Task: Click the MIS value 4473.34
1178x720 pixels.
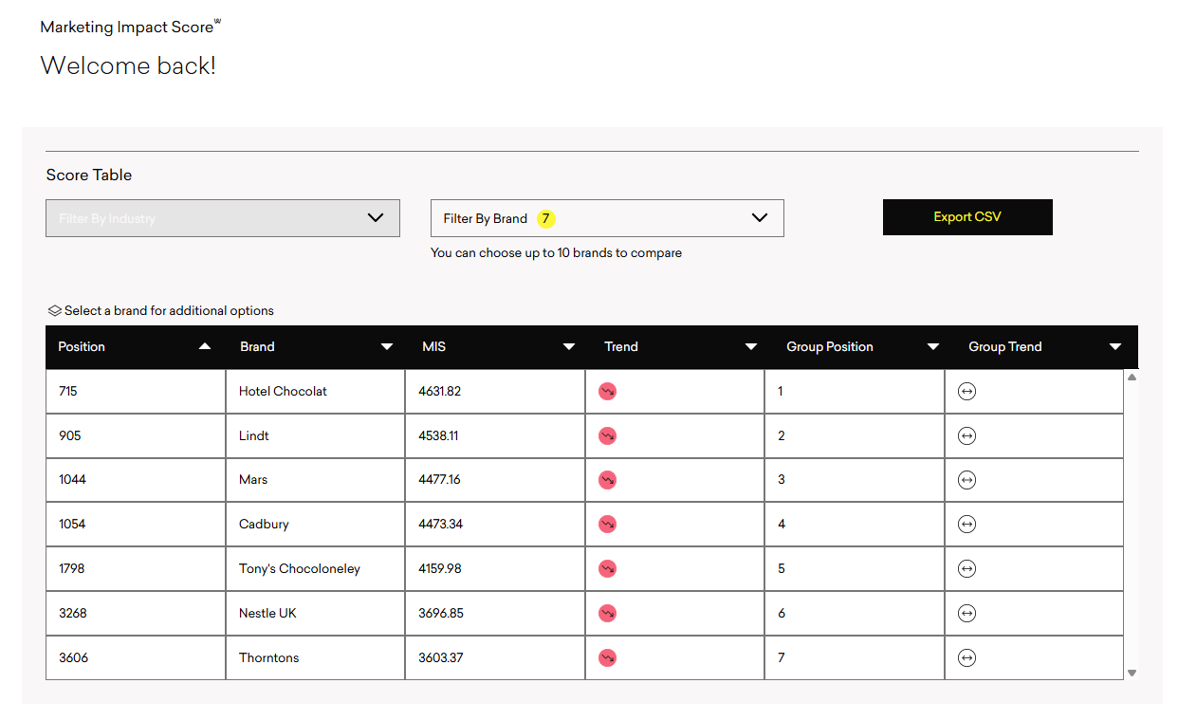Action: (x=440, y=524)
